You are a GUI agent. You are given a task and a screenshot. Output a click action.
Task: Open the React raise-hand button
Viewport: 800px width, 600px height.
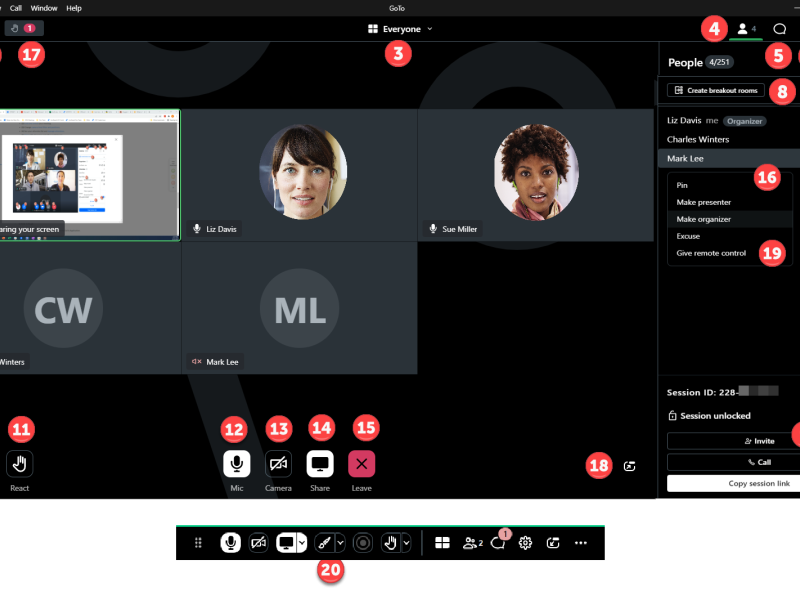[19, 464]
